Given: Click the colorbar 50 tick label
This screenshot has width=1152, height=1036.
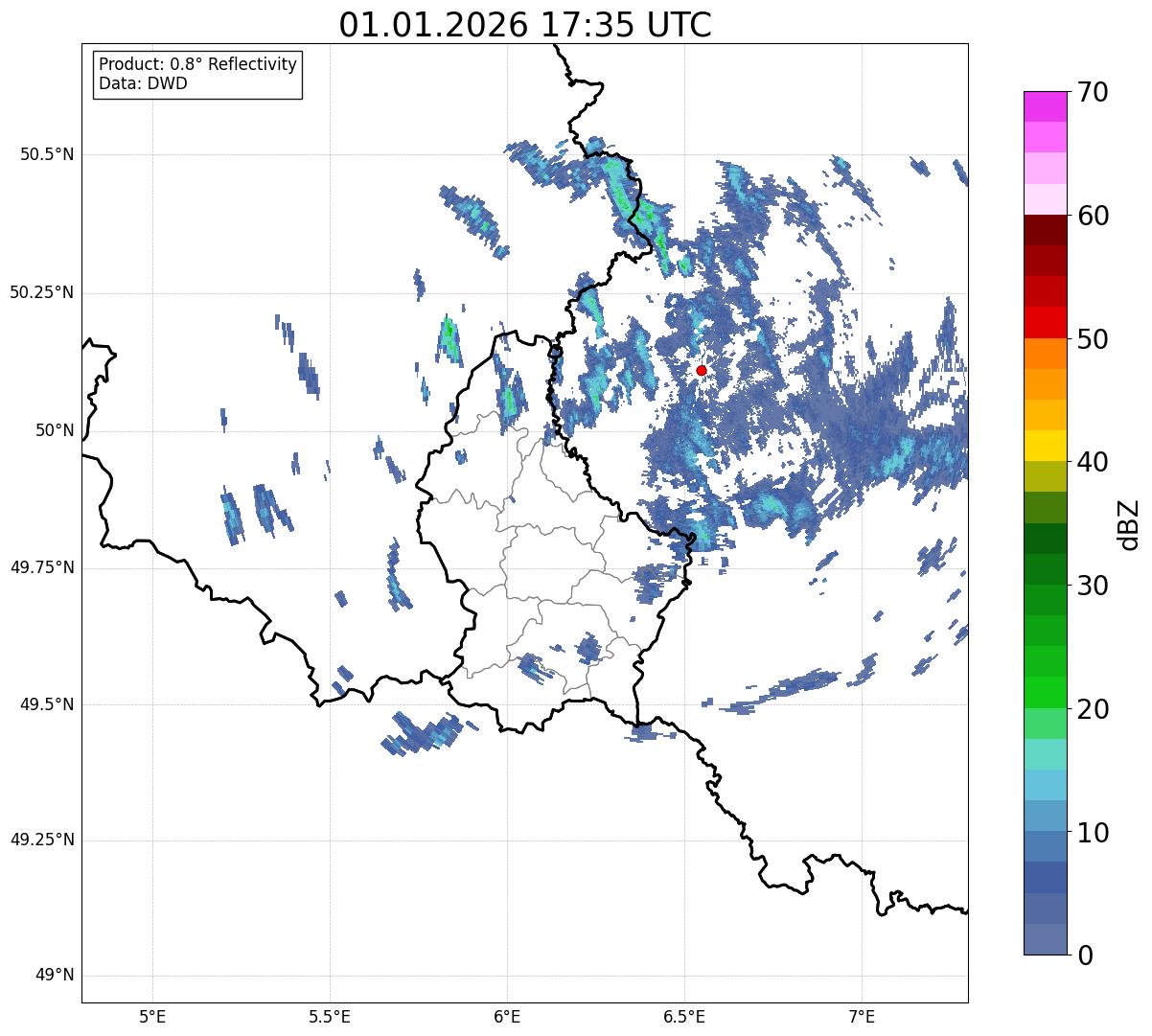Looking at the screenshot, I should [1092, 339].
